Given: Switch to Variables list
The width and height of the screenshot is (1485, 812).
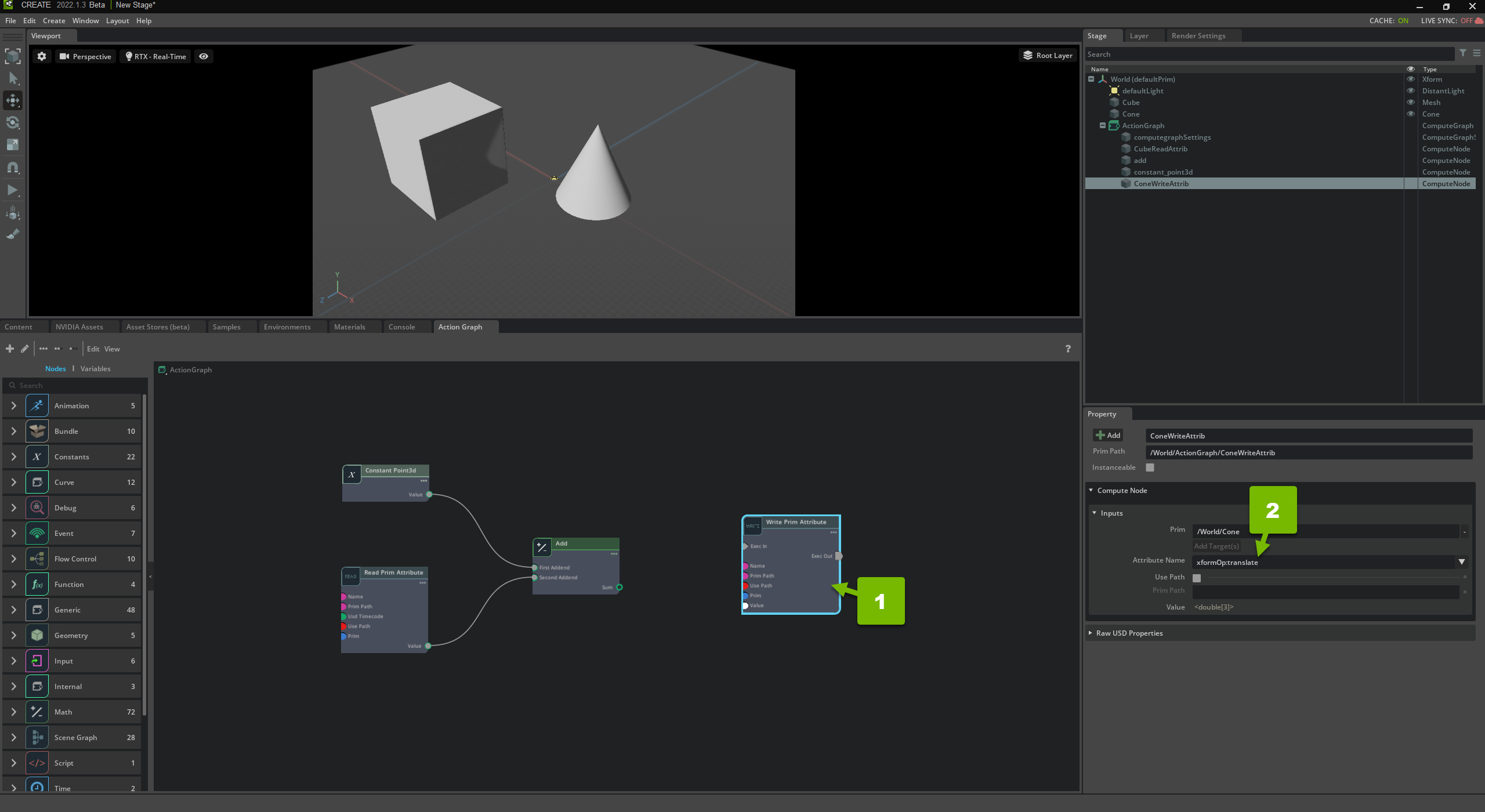Looking at the screenshot, I should [95, 369].
